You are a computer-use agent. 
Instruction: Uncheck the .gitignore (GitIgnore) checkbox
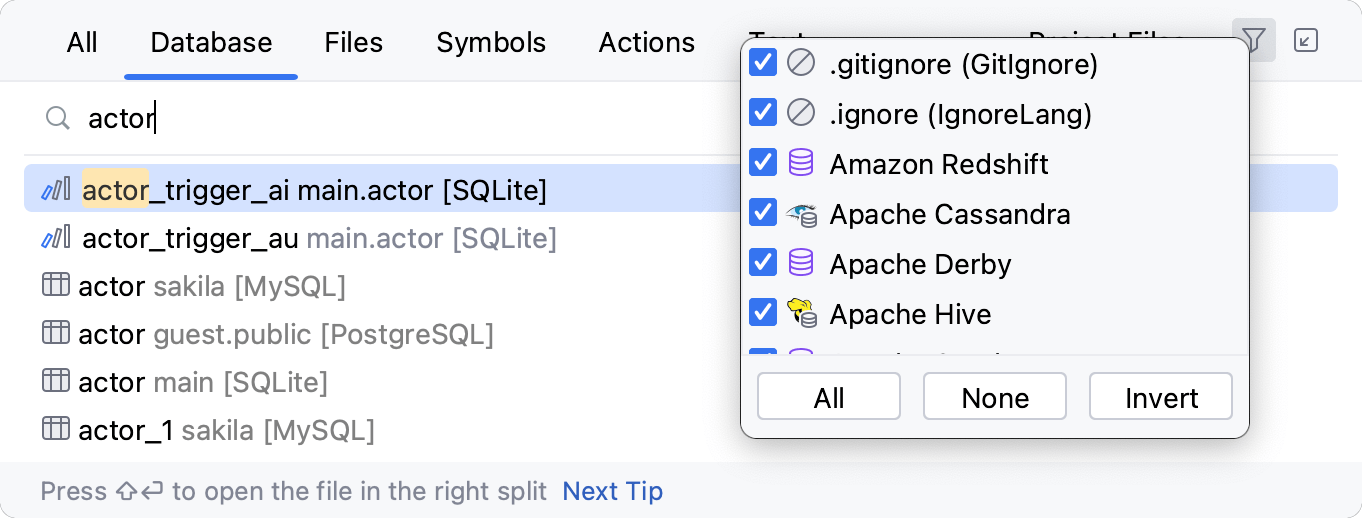pos(763,64)
